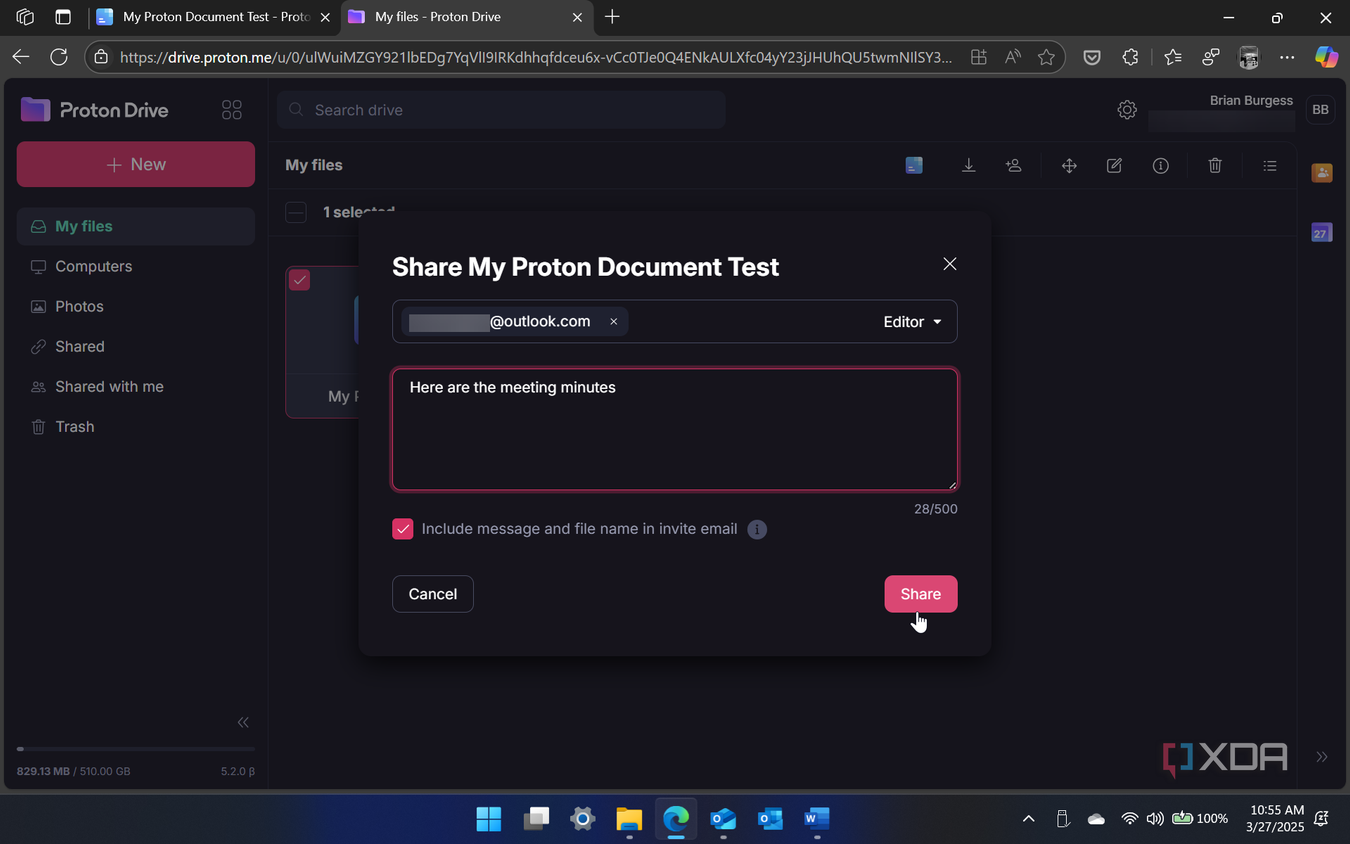Click the browser back arrow
Viewport: 1350px width, 844px height.
click(x=21, y=57)
